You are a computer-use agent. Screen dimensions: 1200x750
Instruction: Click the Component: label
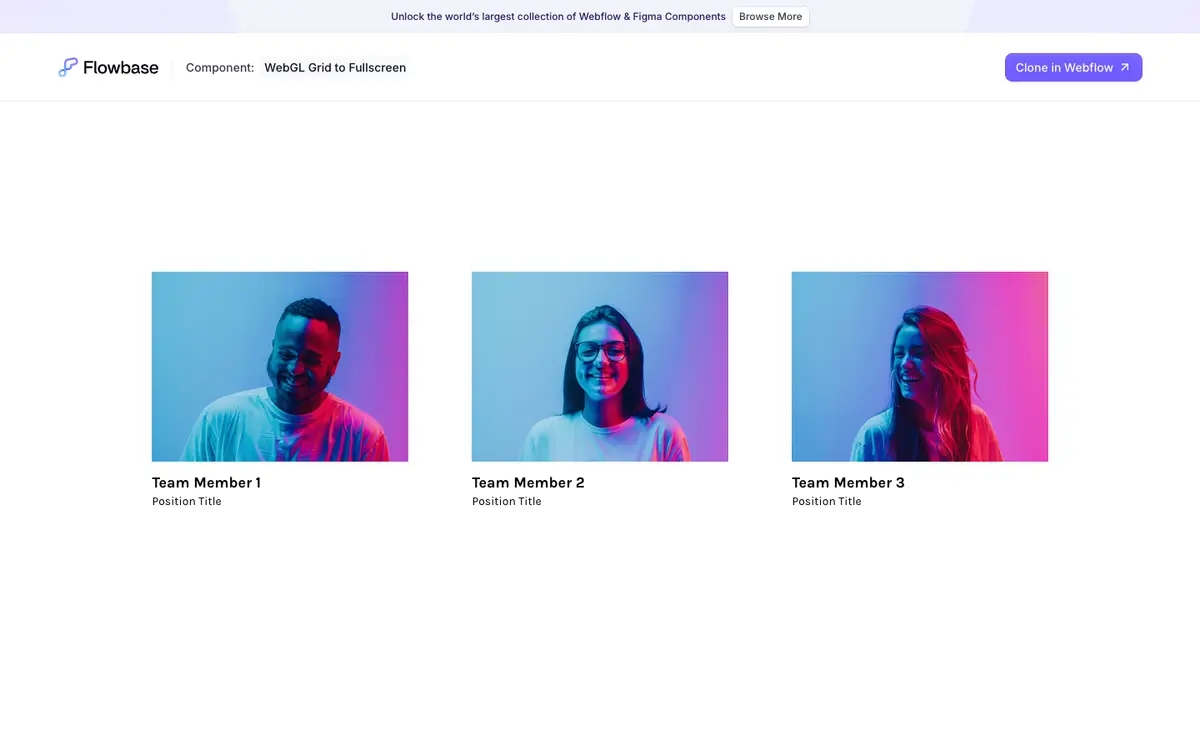tap(220, 68)
